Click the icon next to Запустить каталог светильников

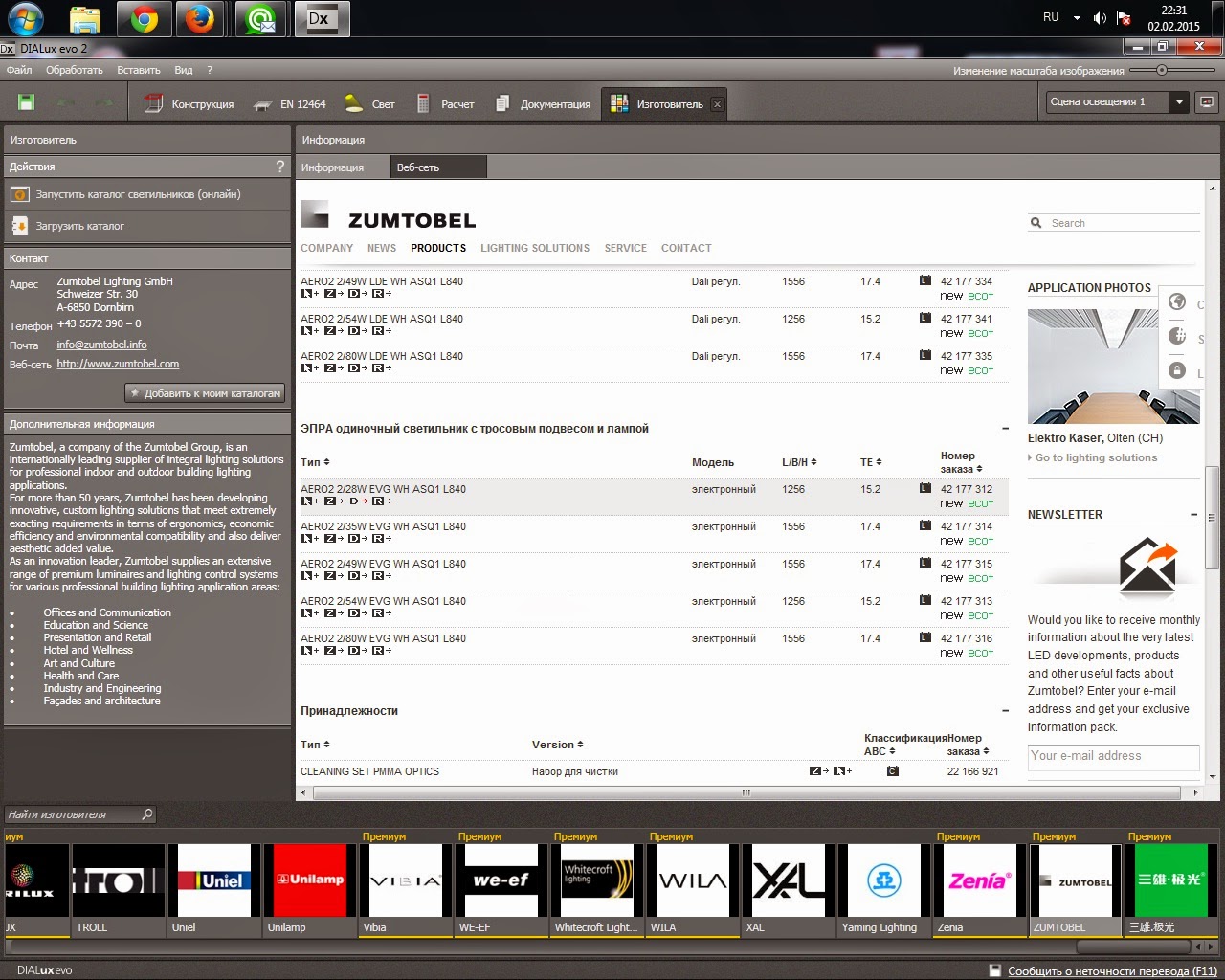pyautogui.click(x=19, y=194)
